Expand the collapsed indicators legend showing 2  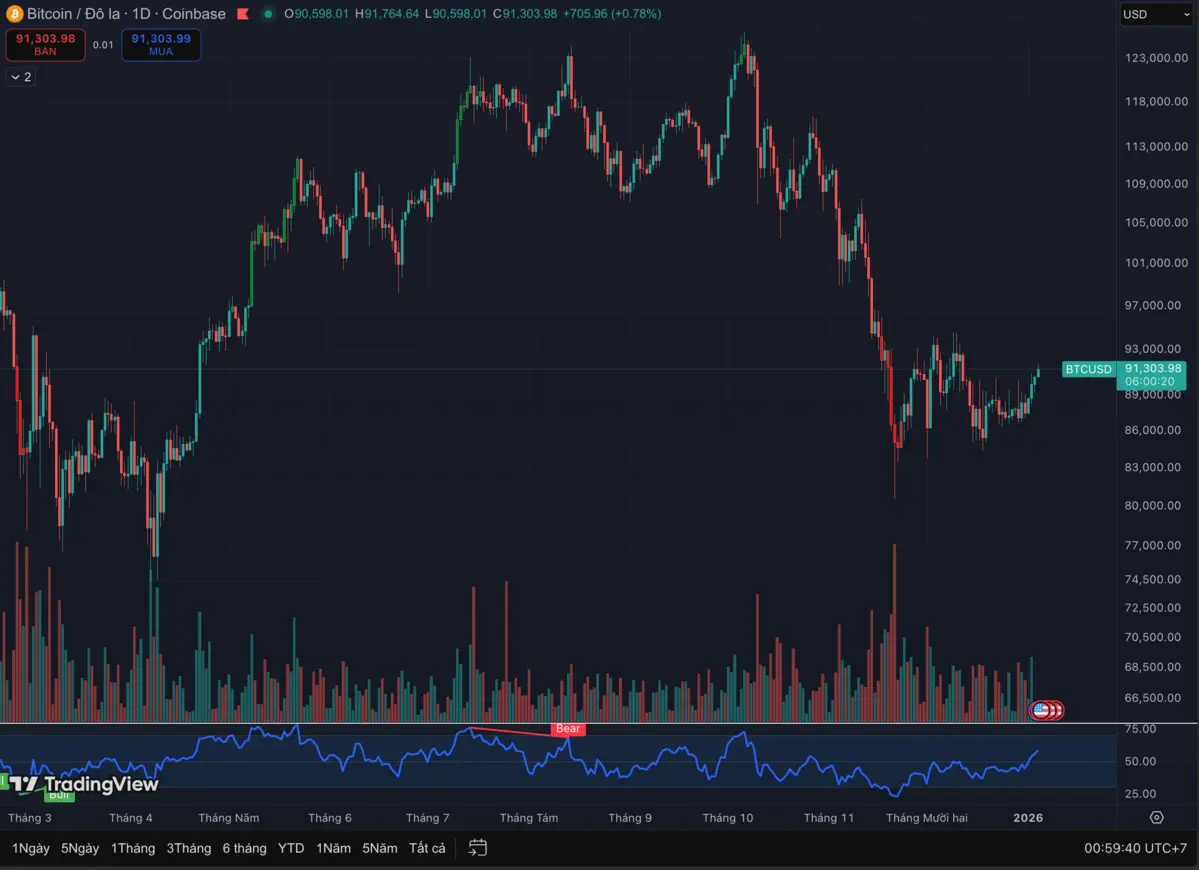point(21,77)
